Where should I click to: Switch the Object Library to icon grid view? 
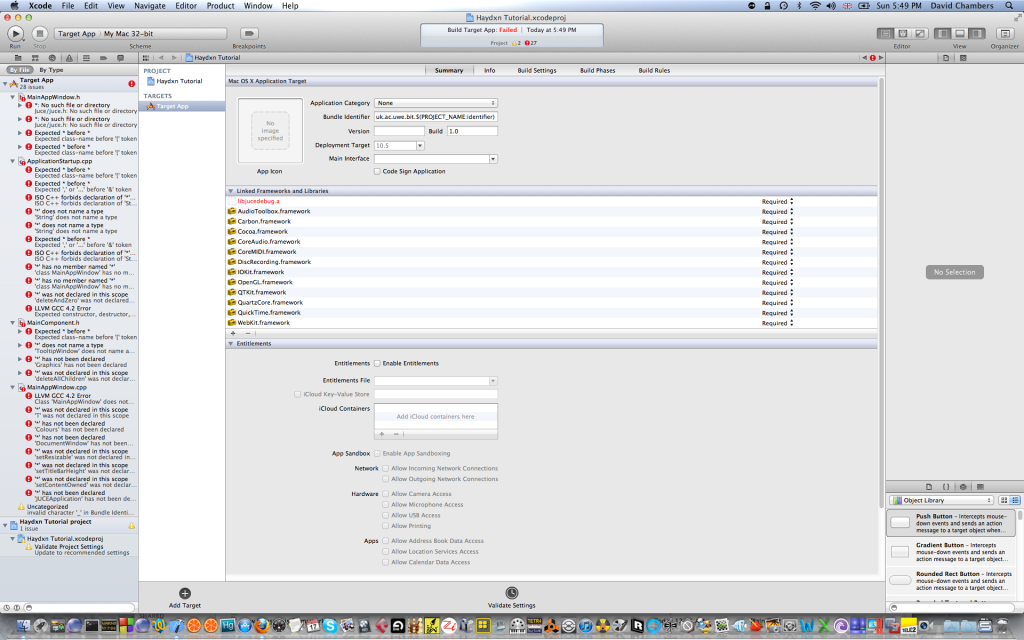1004,500
